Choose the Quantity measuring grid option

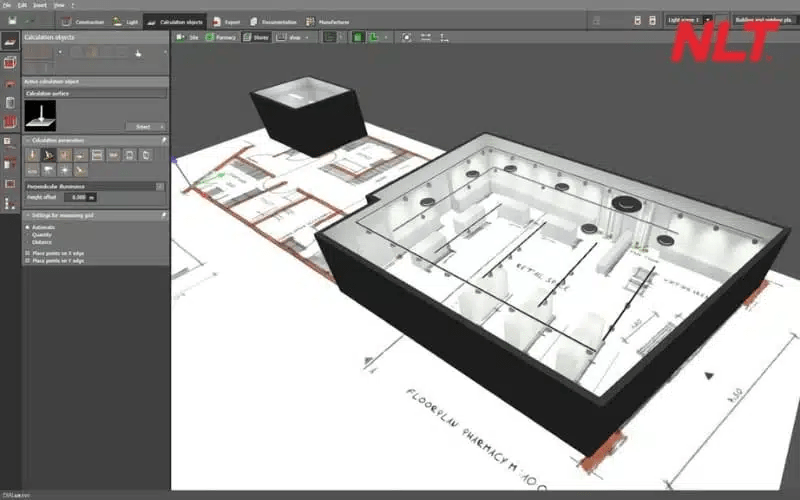28,235
